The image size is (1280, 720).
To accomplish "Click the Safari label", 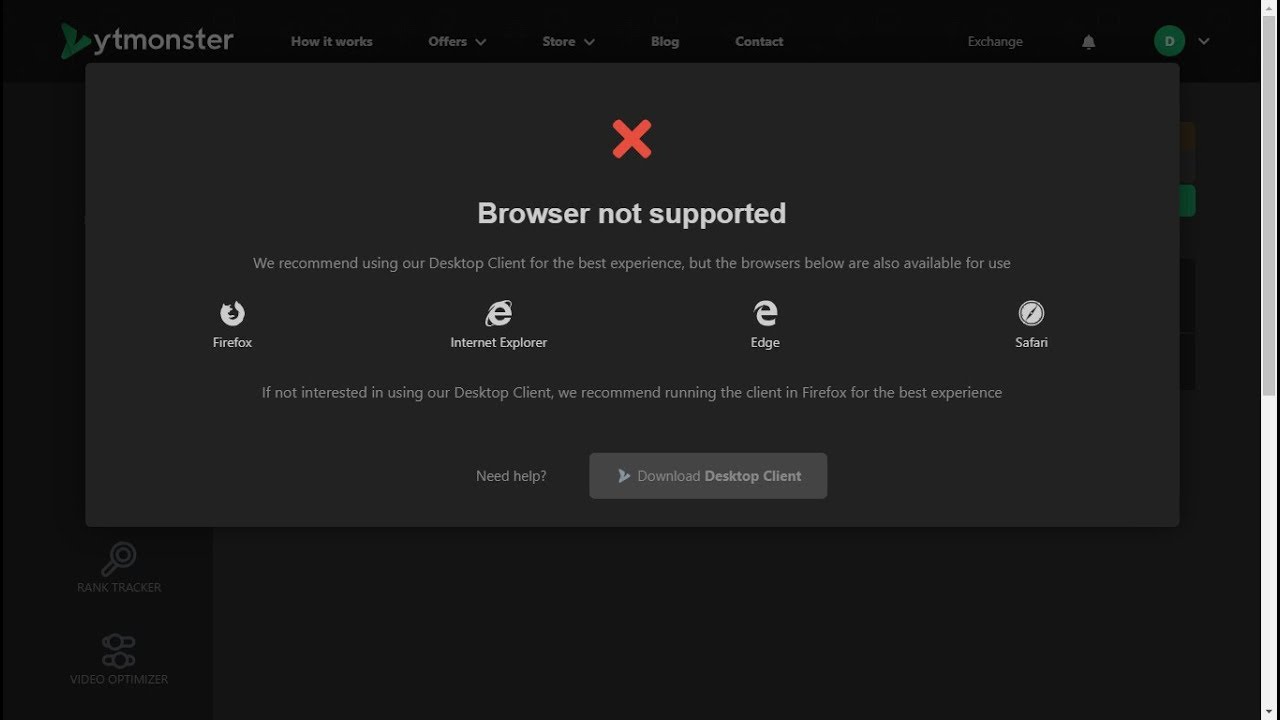I will pos(1031,342).
